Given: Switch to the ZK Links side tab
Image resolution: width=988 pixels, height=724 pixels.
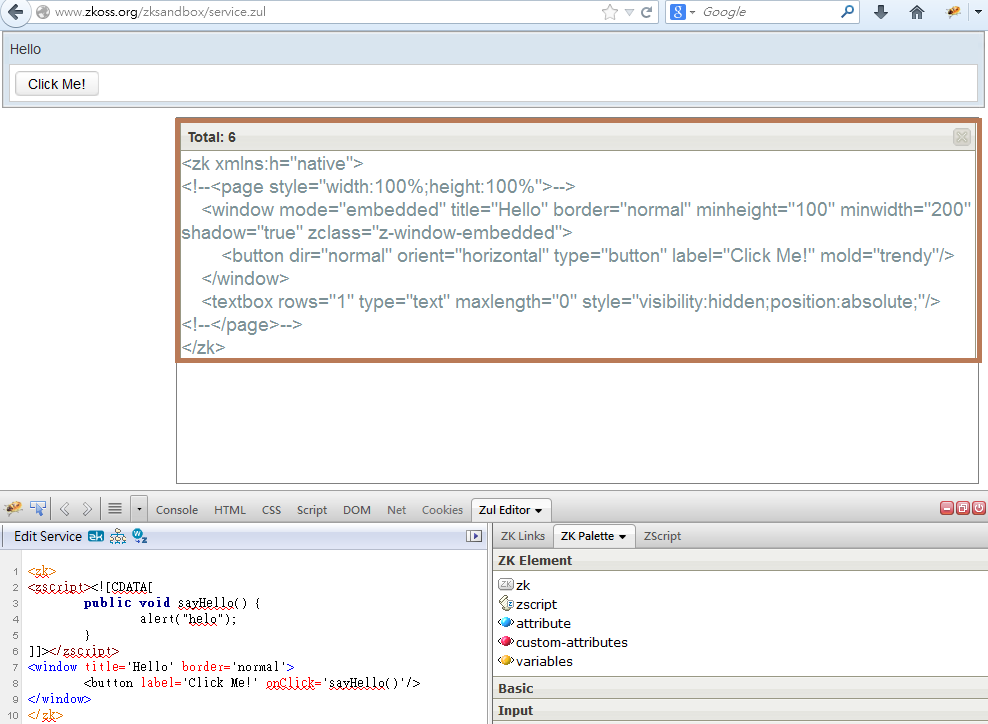Looking at the screenshot, I should coord(522,536).
